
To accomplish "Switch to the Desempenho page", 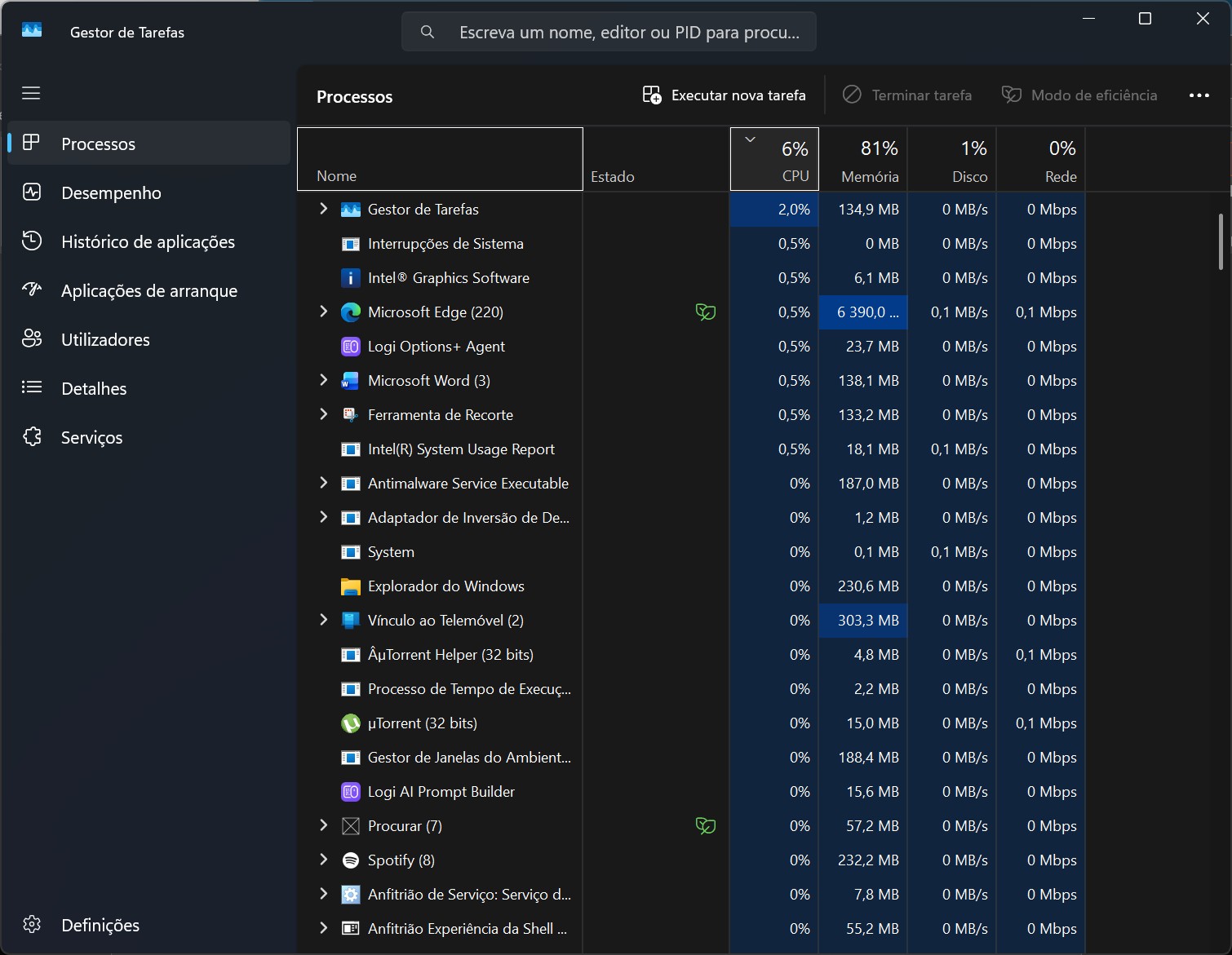I will pyautogui.click(x=111, y=193).
